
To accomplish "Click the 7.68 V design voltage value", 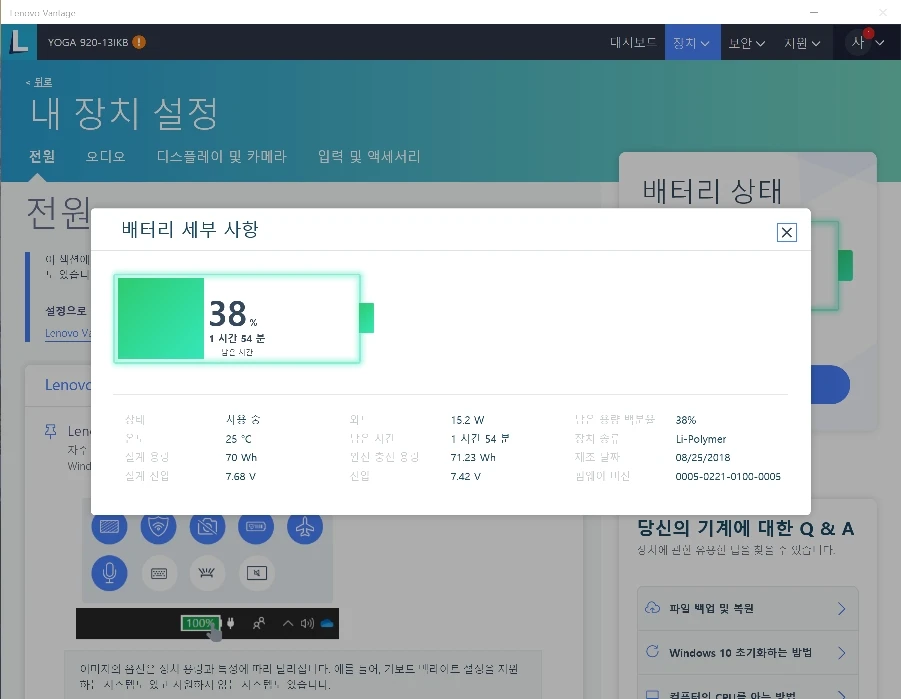I will pyautogui.click(x=241, y=477).
